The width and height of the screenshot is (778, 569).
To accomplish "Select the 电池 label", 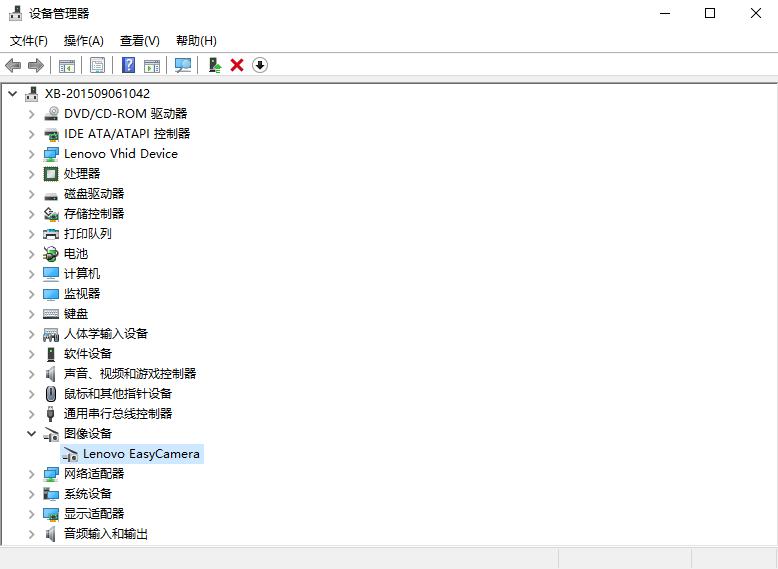I will tap(76, 253).
